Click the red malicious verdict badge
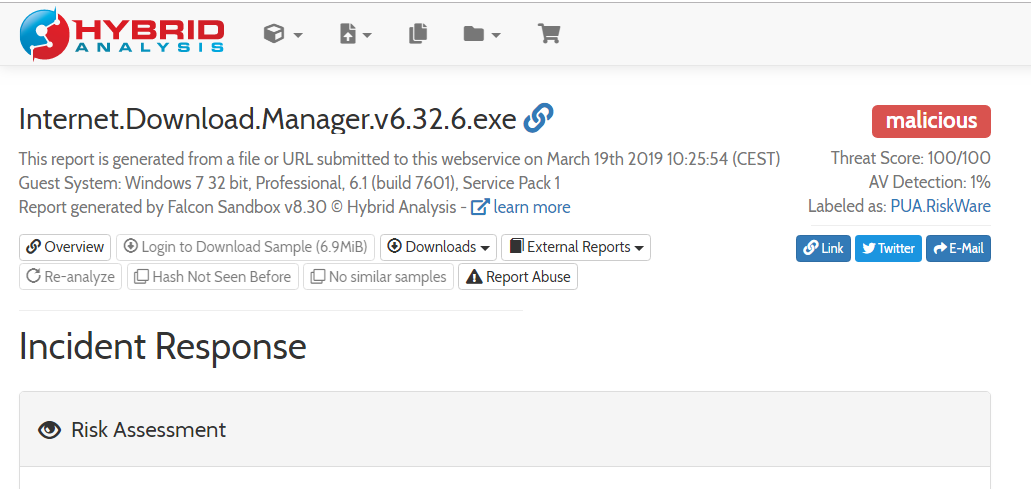Viewport: 1031px width, 489px height. [931, 121]
